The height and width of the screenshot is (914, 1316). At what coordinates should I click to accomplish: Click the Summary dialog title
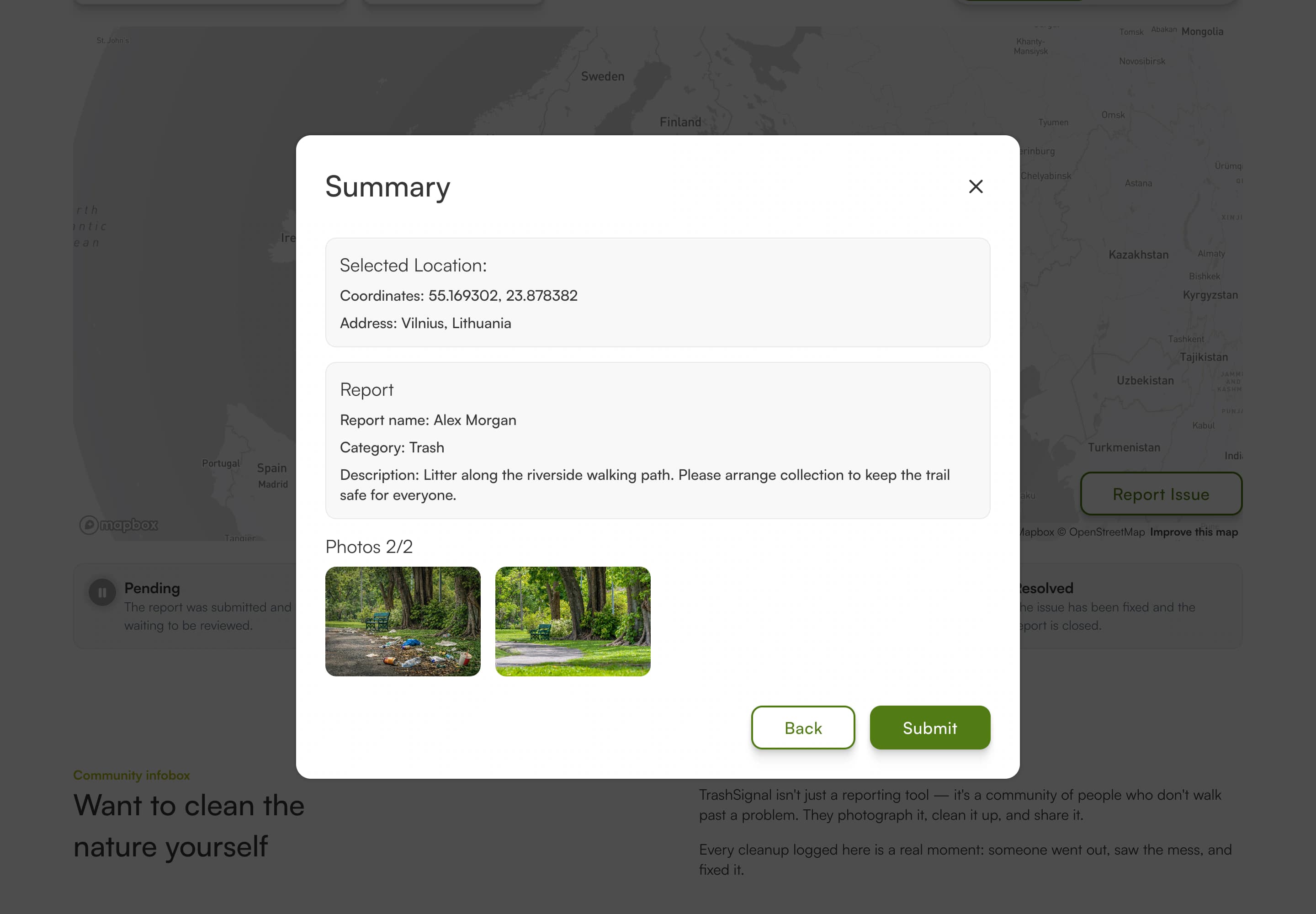[387, 187]
